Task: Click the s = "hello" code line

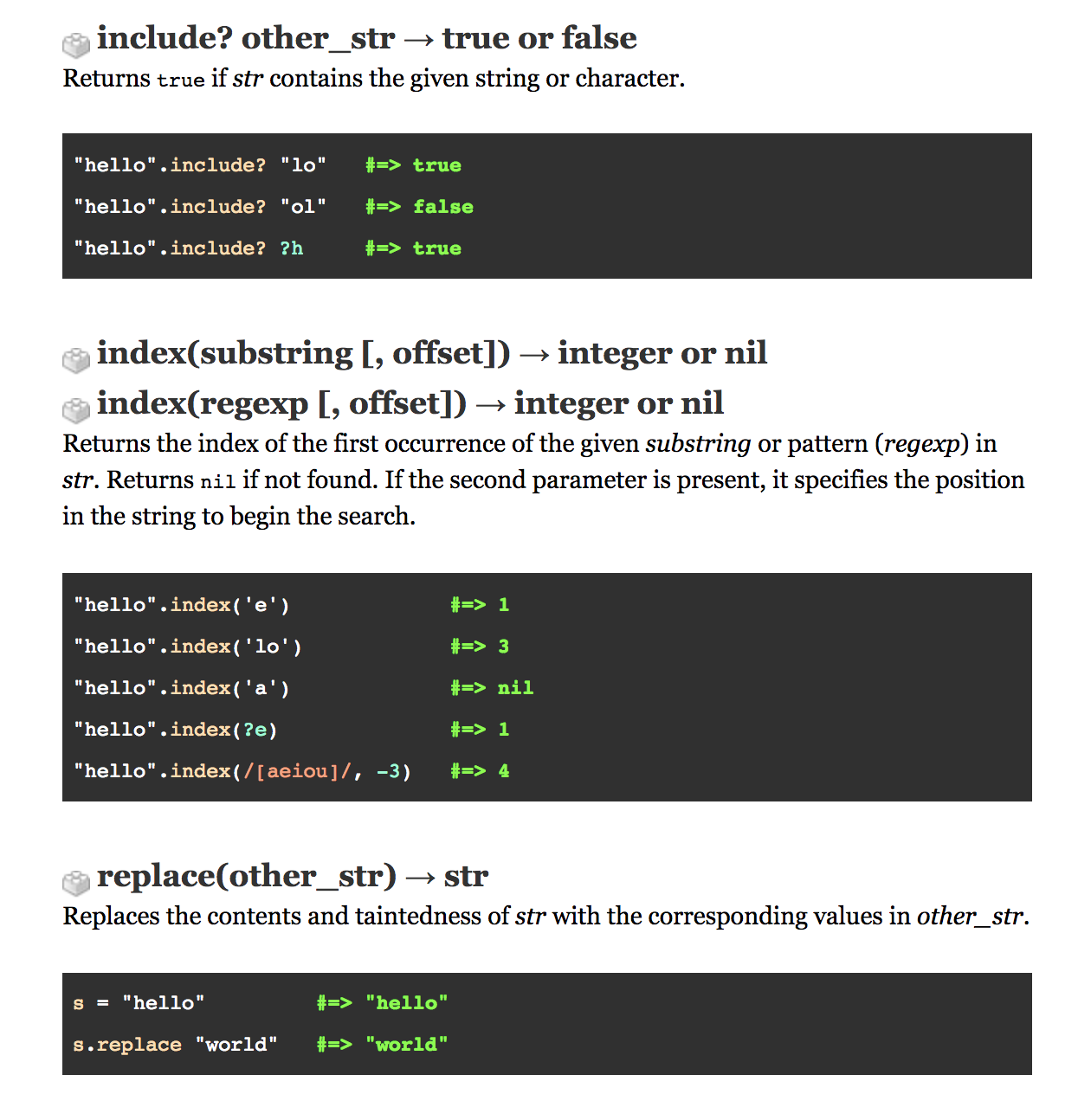Action: pos(139,1003)
